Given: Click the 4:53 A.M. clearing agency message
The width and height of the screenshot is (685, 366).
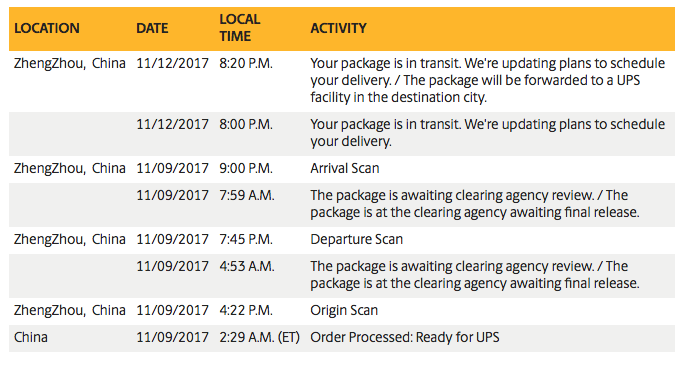Looking at the screenshot, I should [x=474, y=275].
